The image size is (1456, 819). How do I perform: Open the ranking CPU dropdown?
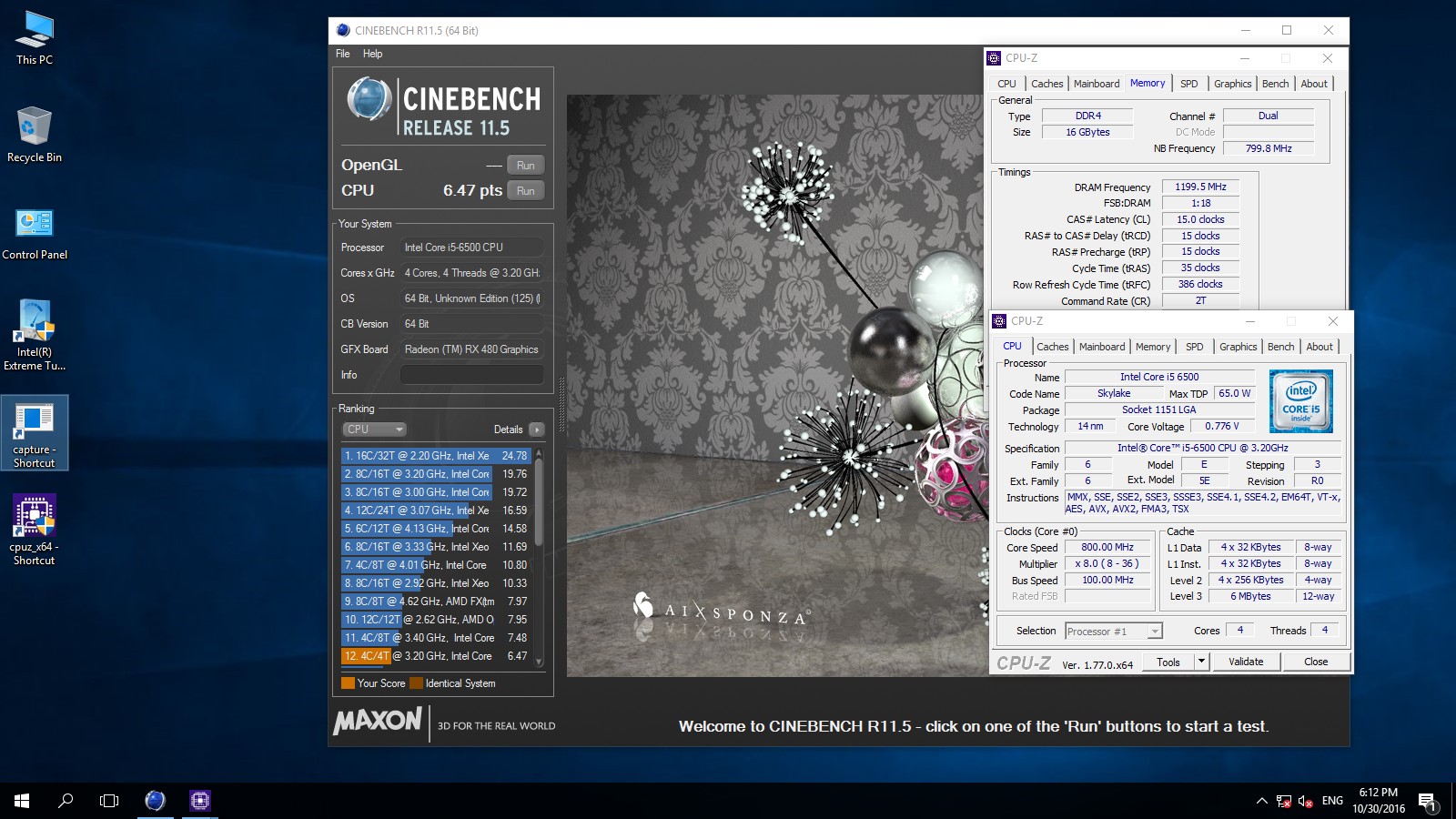(x=374, y=430)
